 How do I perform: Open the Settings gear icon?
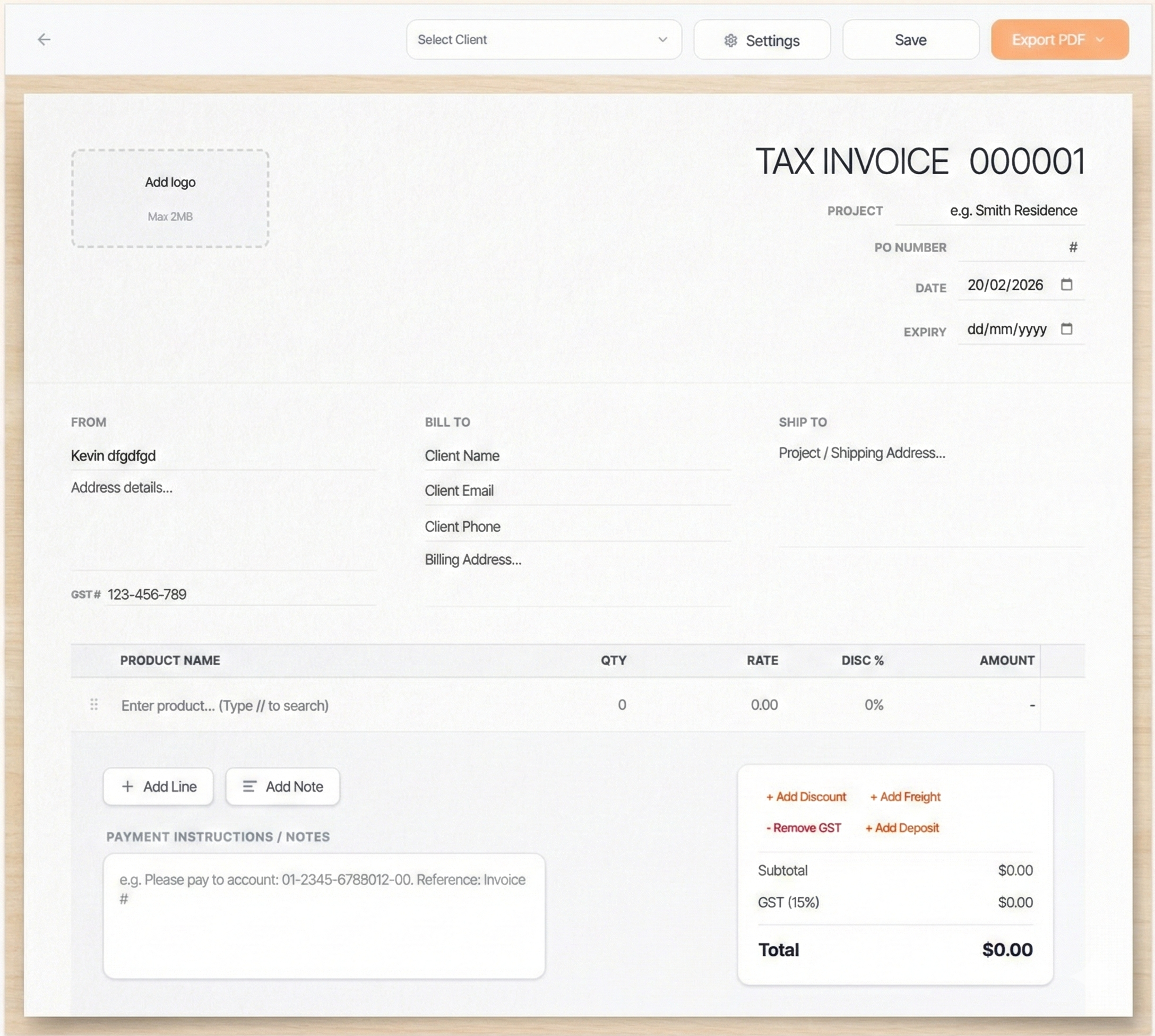coord(730,40)
